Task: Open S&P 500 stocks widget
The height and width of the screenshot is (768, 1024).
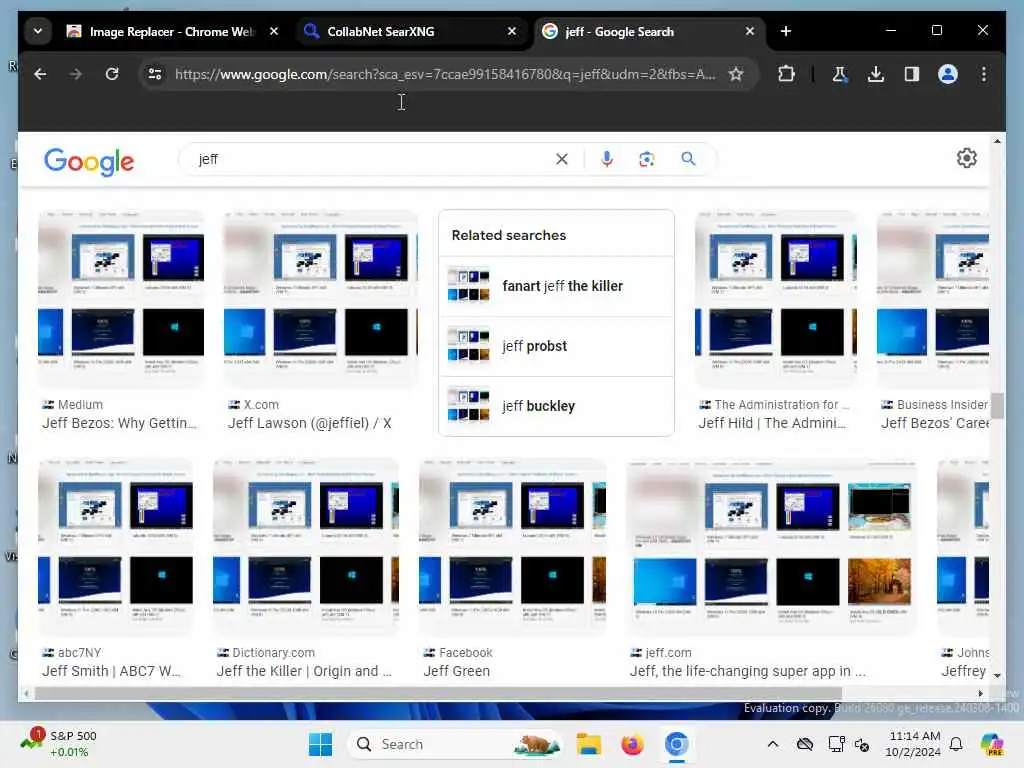Action: pyautogui.click(x=59, y=744)
